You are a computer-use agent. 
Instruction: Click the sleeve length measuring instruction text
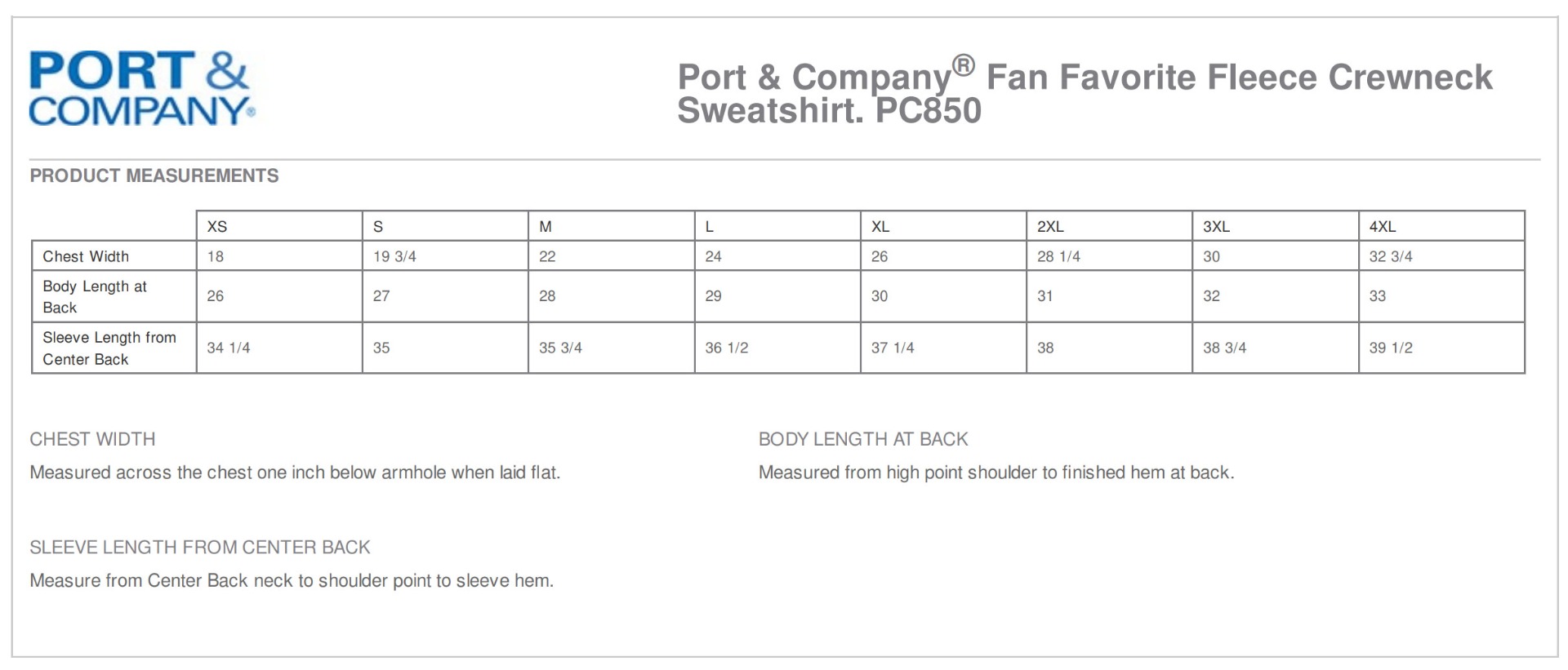(x=292, y=580)
